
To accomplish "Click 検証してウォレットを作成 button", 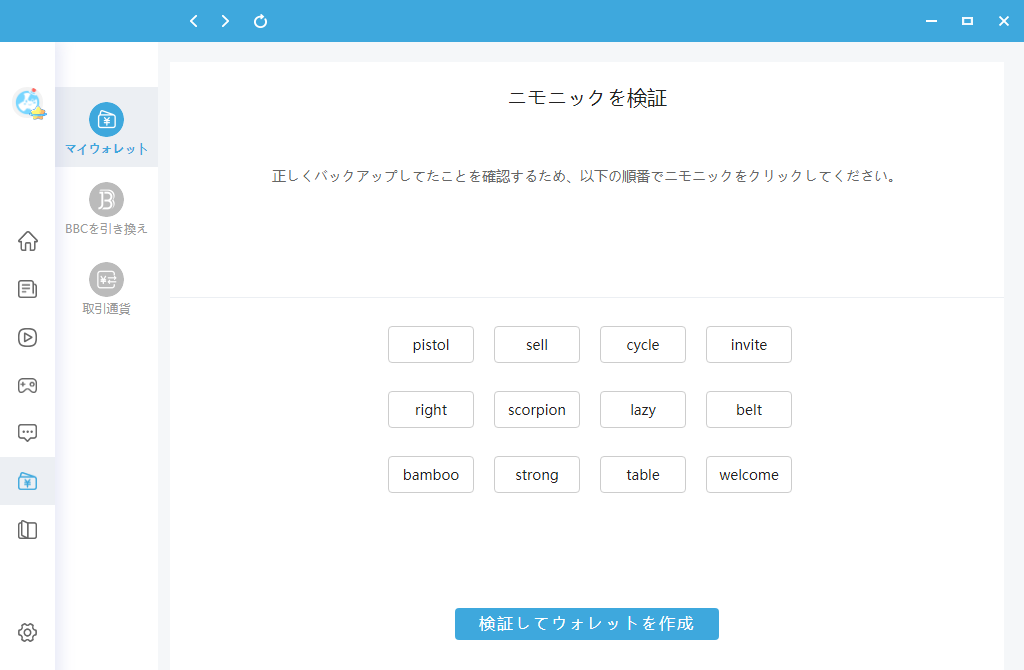I will click(586, 623).
